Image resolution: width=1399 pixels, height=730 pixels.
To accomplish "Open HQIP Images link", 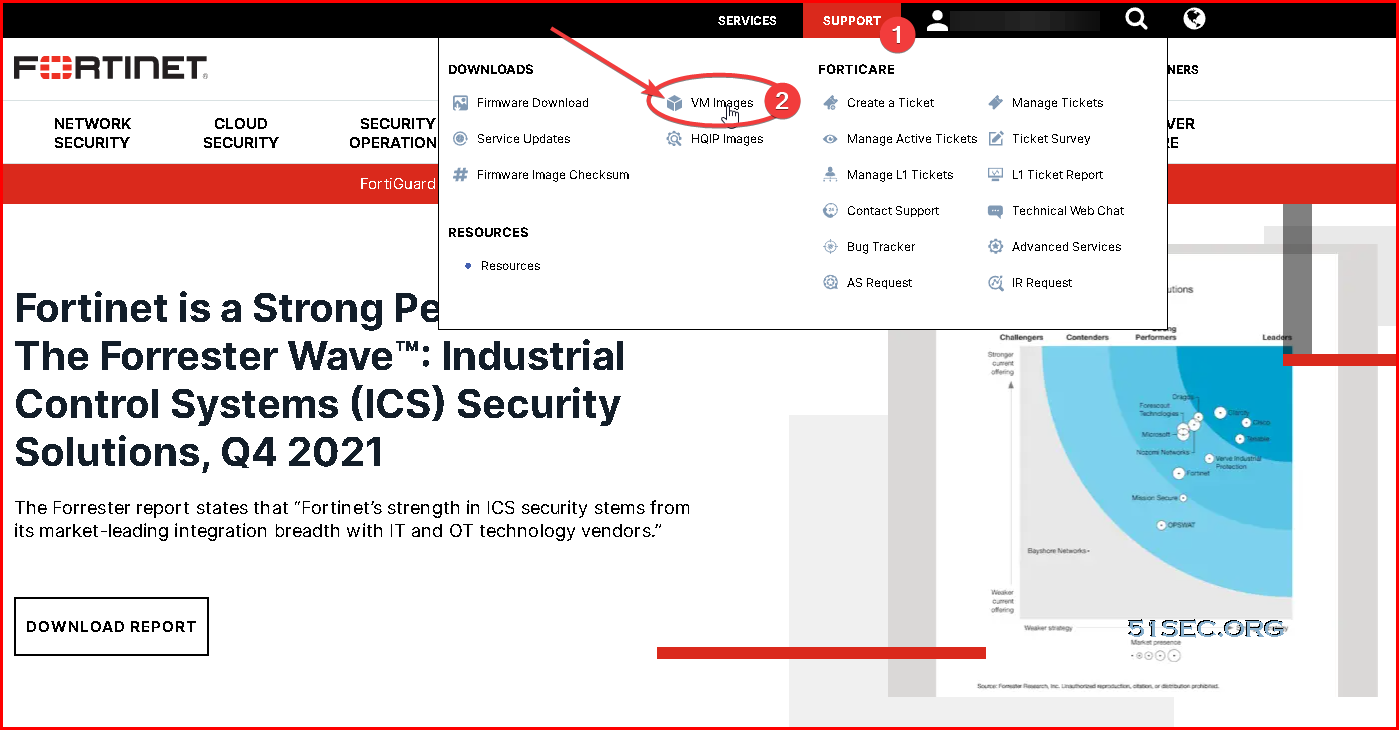I will [x=727, y=139].
